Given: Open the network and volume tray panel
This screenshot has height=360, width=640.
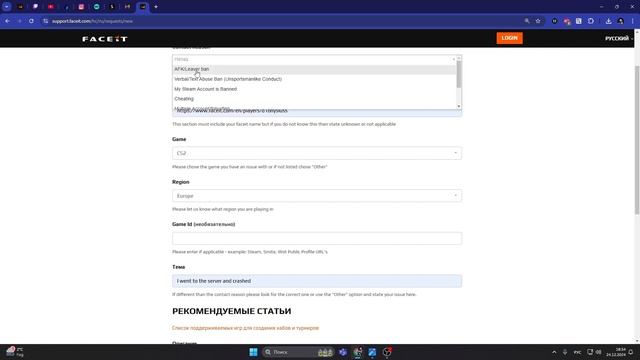Looking at the screenshot, I should (x=594, y=352).
